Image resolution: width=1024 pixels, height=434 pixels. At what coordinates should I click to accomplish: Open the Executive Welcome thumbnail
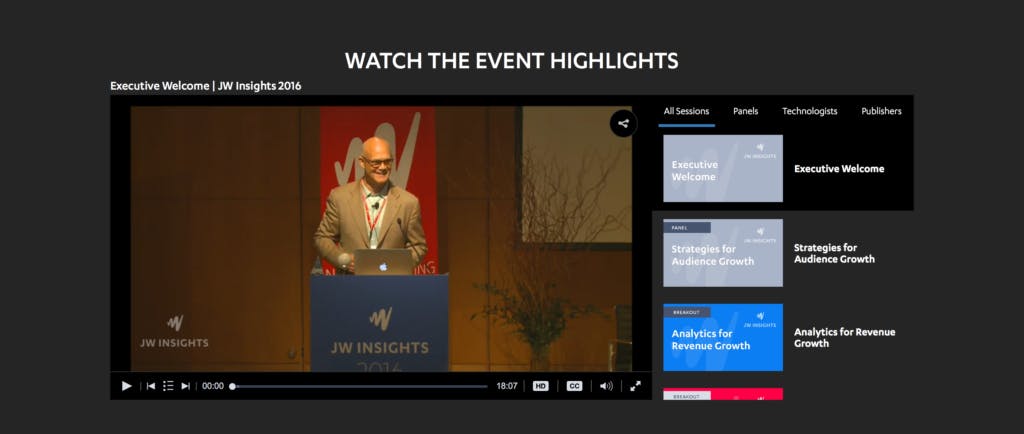pyautogui.click(x=723, y=168)
